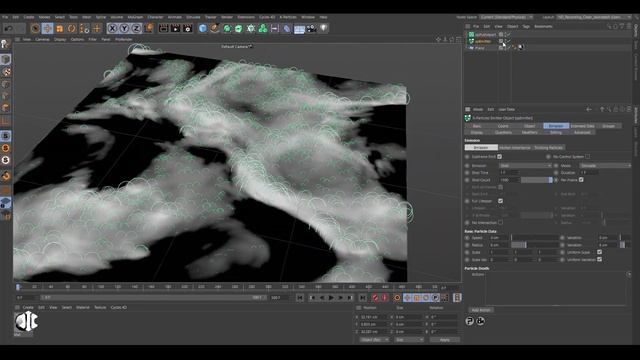Toggle the Subframe Emit checkbox
The image size is (640, 360).
pos(500,157)
